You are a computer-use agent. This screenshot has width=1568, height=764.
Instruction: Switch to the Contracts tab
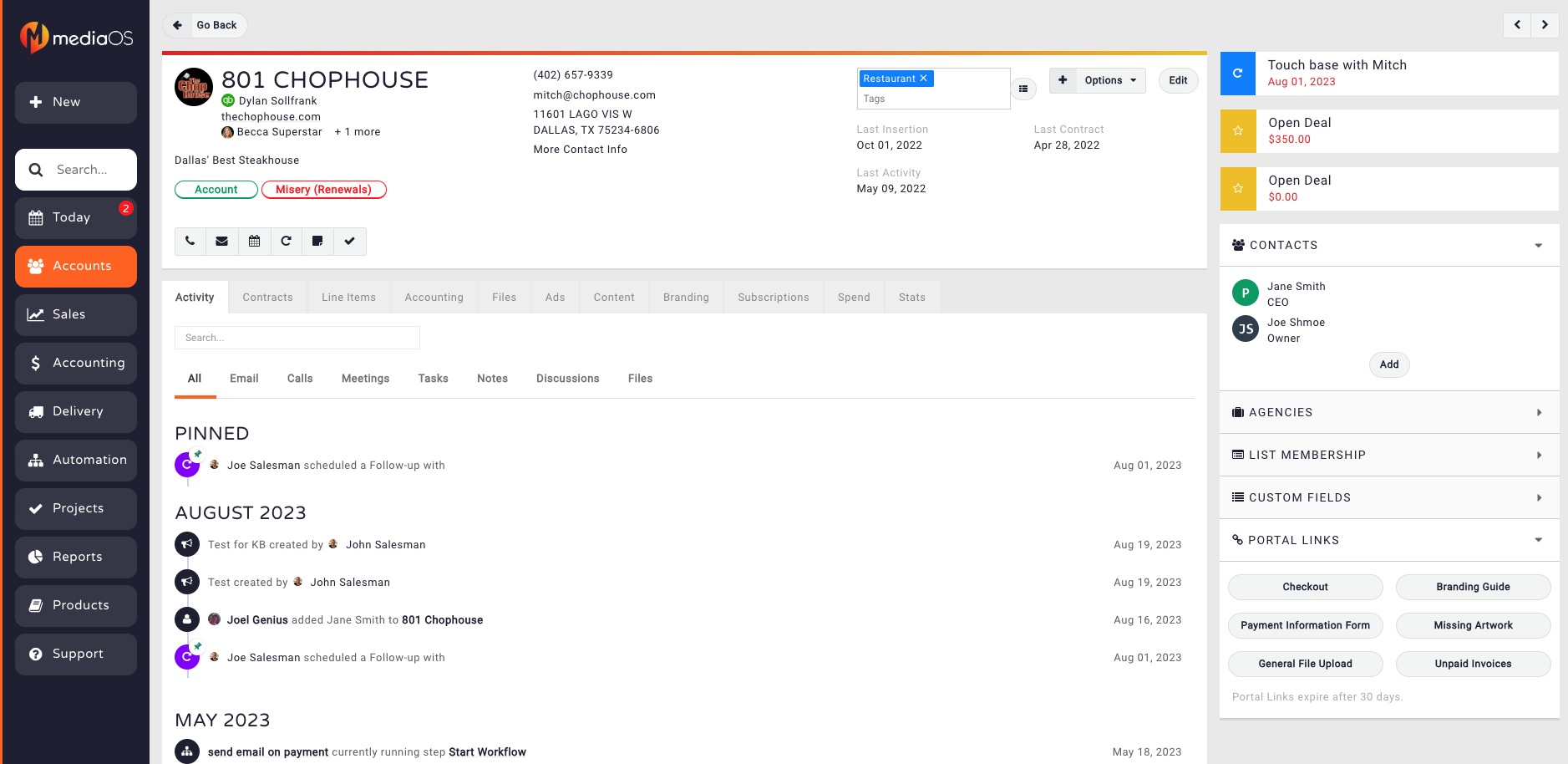click(x=267, y=297)
